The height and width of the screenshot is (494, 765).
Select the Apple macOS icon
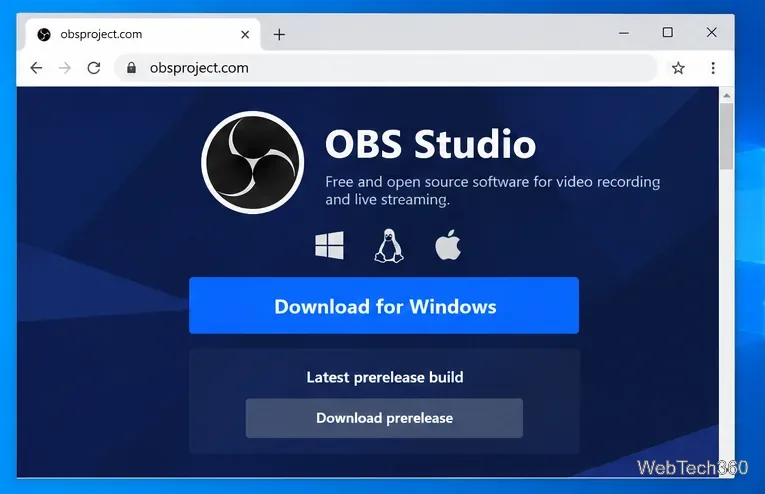(448, 245)
